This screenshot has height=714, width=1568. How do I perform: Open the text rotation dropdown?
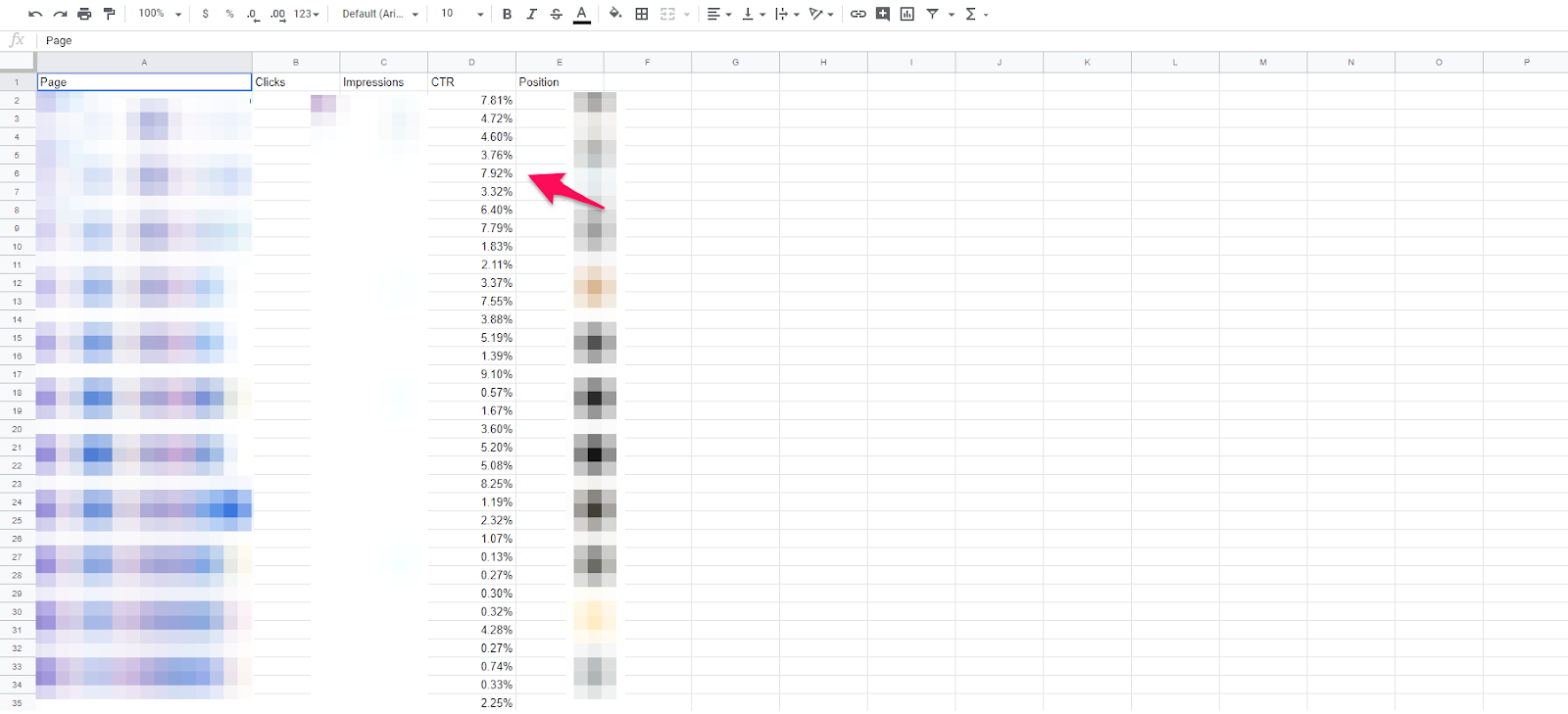[821, 14]
